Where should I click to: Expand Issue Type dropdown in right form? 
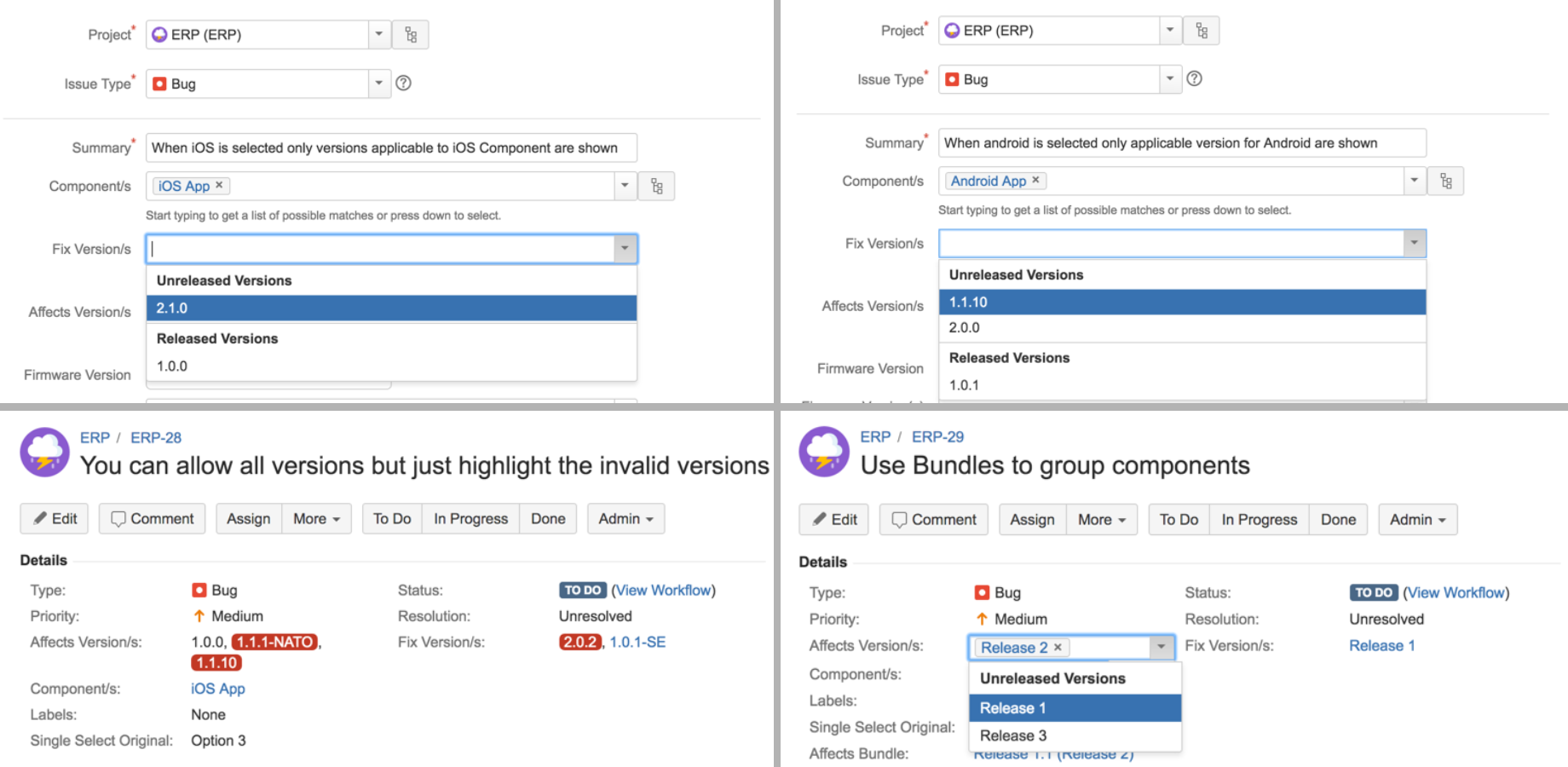1170,79
